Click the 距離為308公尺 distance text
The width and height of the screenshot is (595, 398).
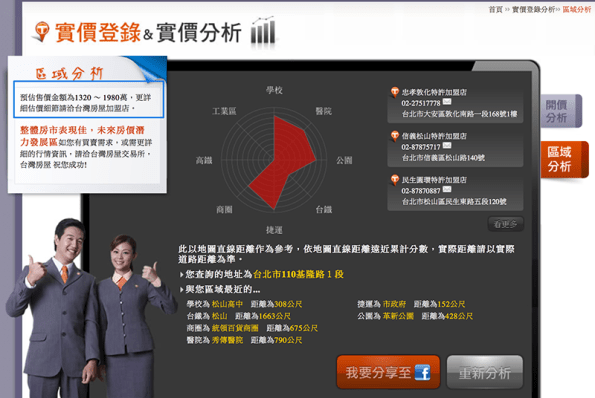pos(276,304)
